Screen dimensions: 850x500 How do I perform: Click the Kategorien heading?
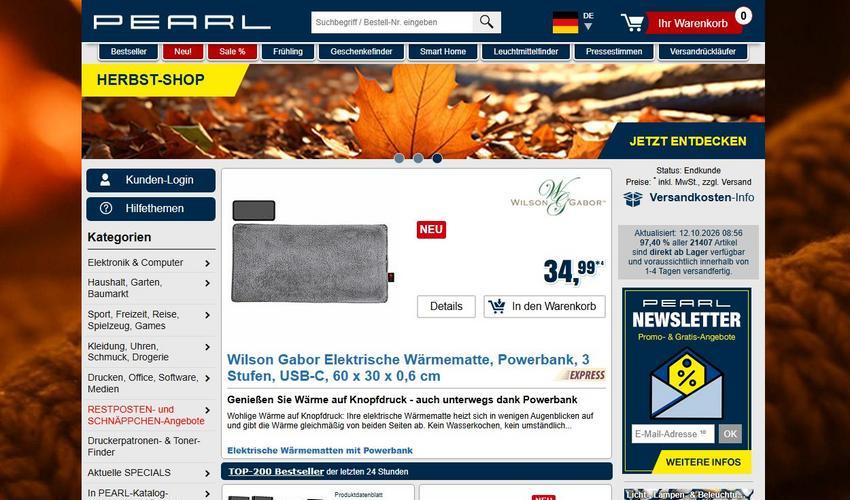[x=119, y=237]
